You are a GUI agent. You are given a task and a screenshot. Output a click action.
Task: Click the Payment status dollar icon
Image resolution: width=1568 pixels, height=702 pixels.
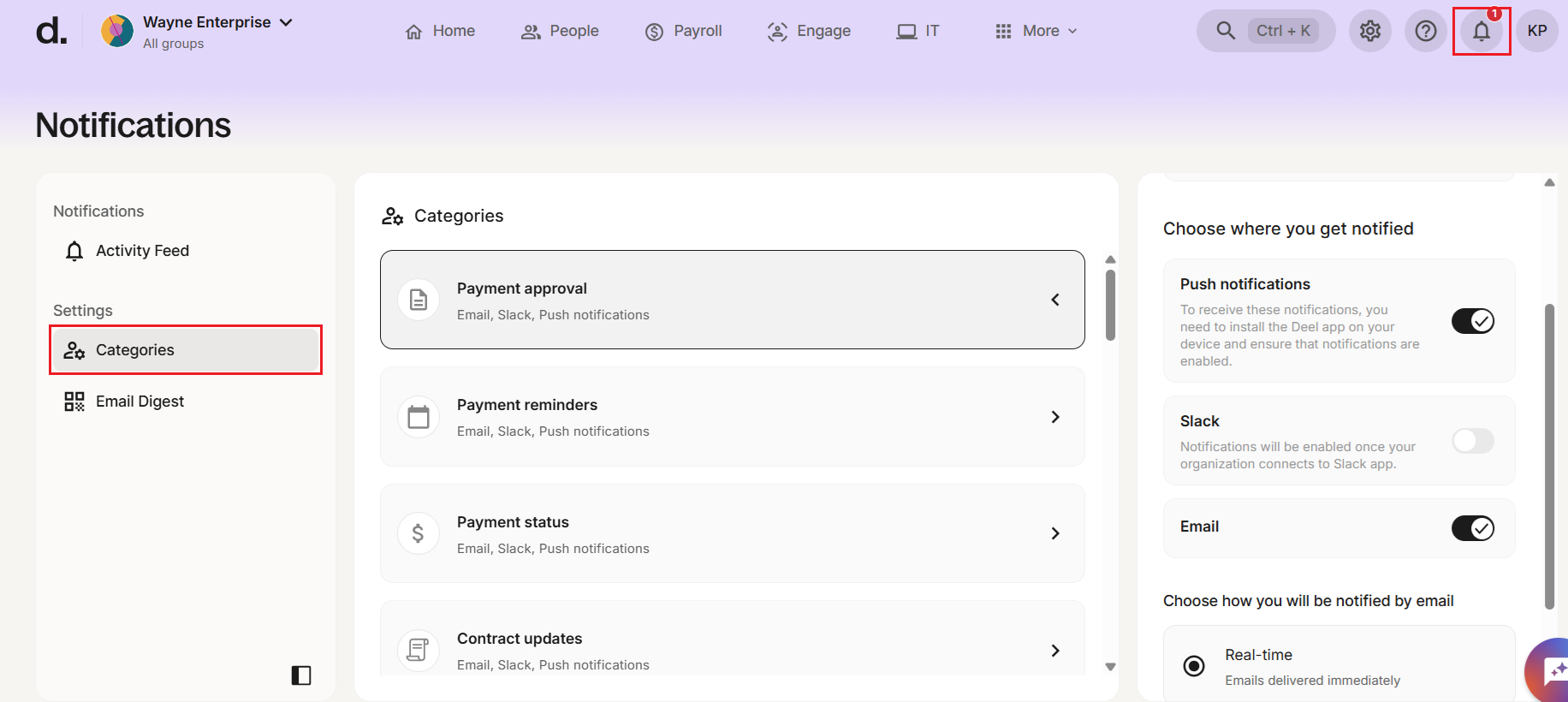click(x=419, y=533)
